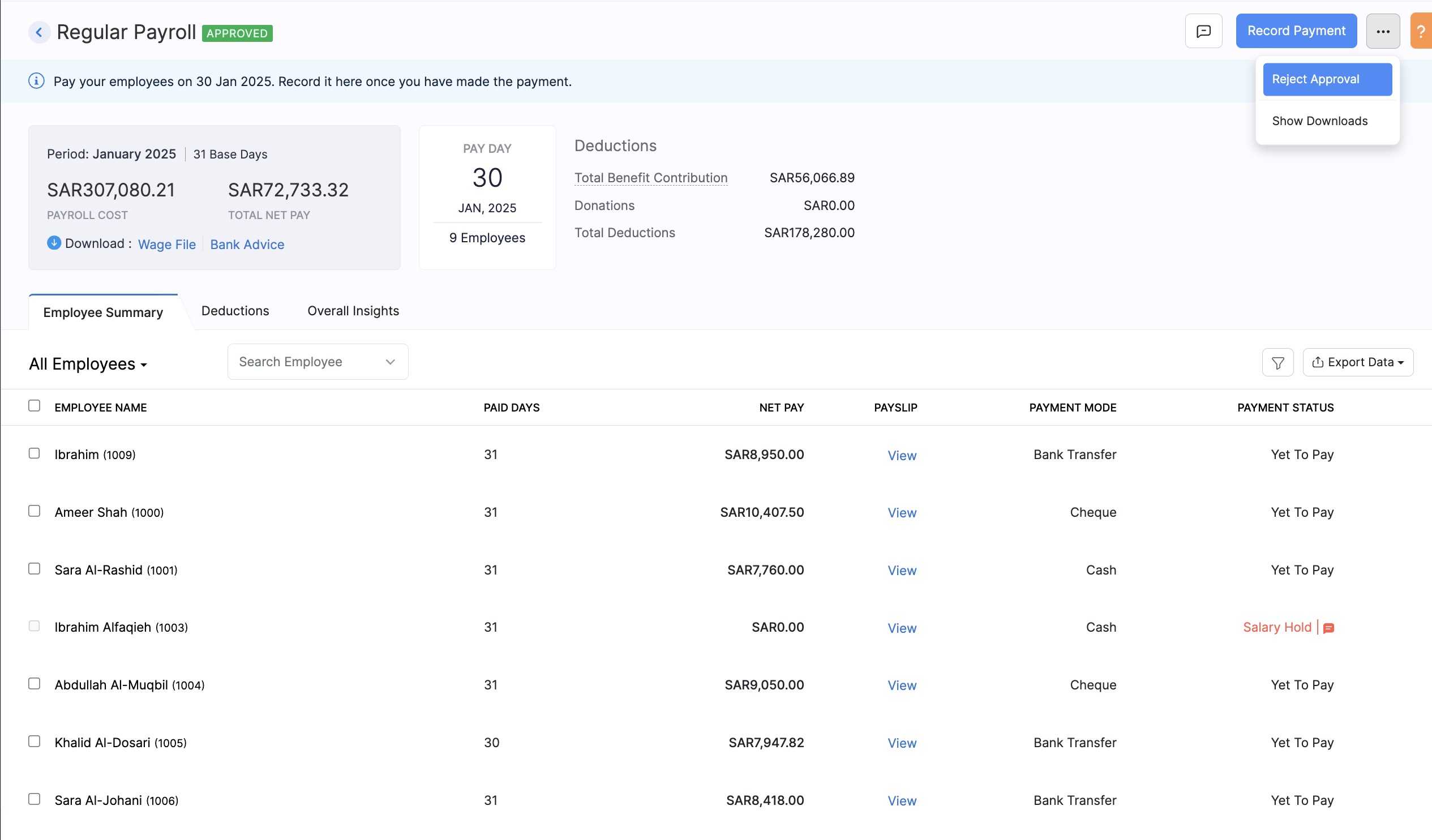Open the Overall Insights tab
Screen dimensions: 1432x840
[x=352, y=311]
